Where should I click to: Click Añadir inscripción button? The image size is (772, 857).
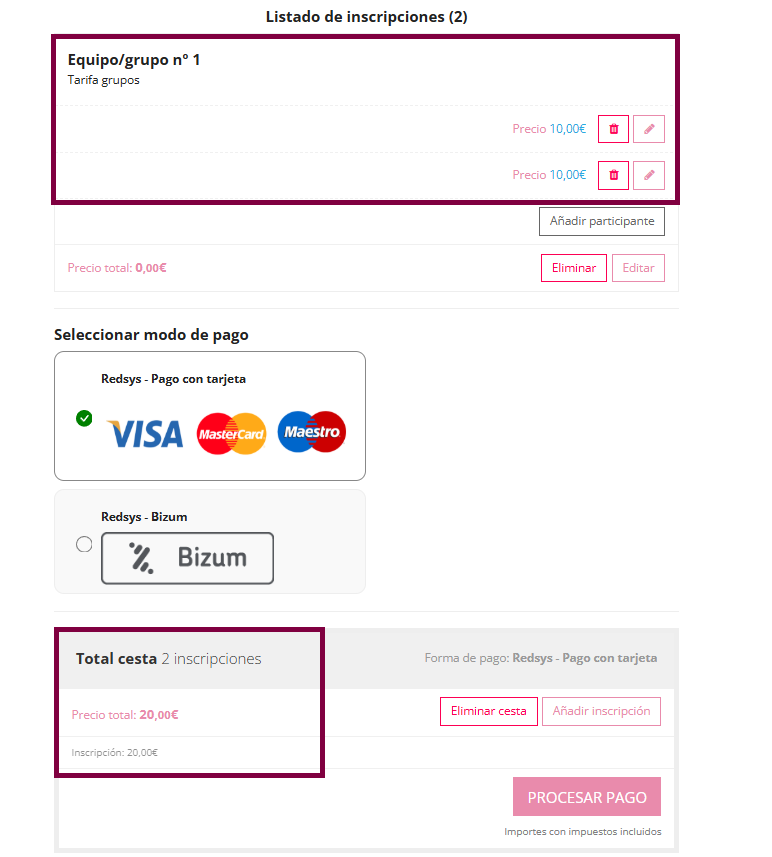[x=601, y=711]
